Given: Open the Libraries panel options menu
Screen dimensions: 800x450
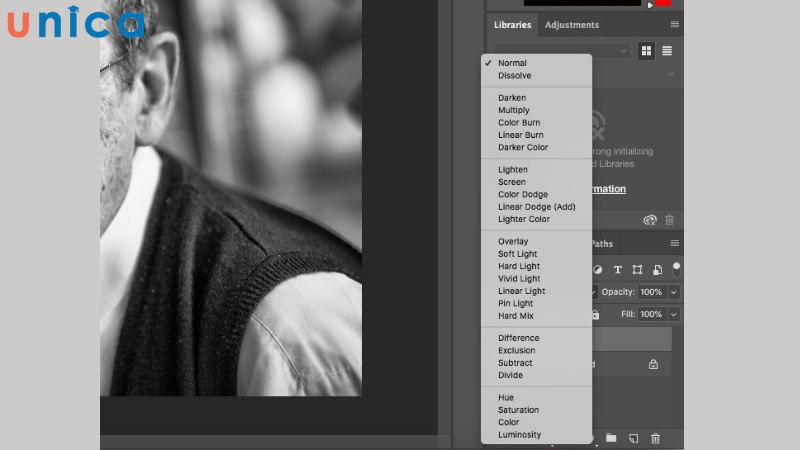Looking at the screenshot, I should pos(675,24).
